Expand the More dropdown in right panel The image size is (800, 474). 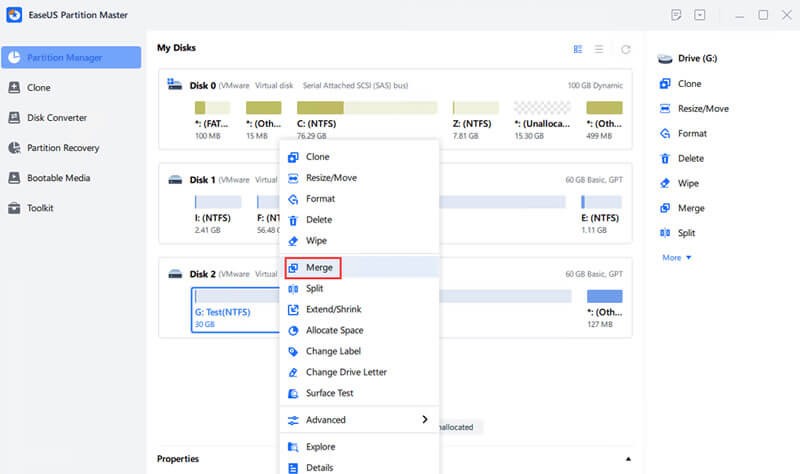[677, 258]
